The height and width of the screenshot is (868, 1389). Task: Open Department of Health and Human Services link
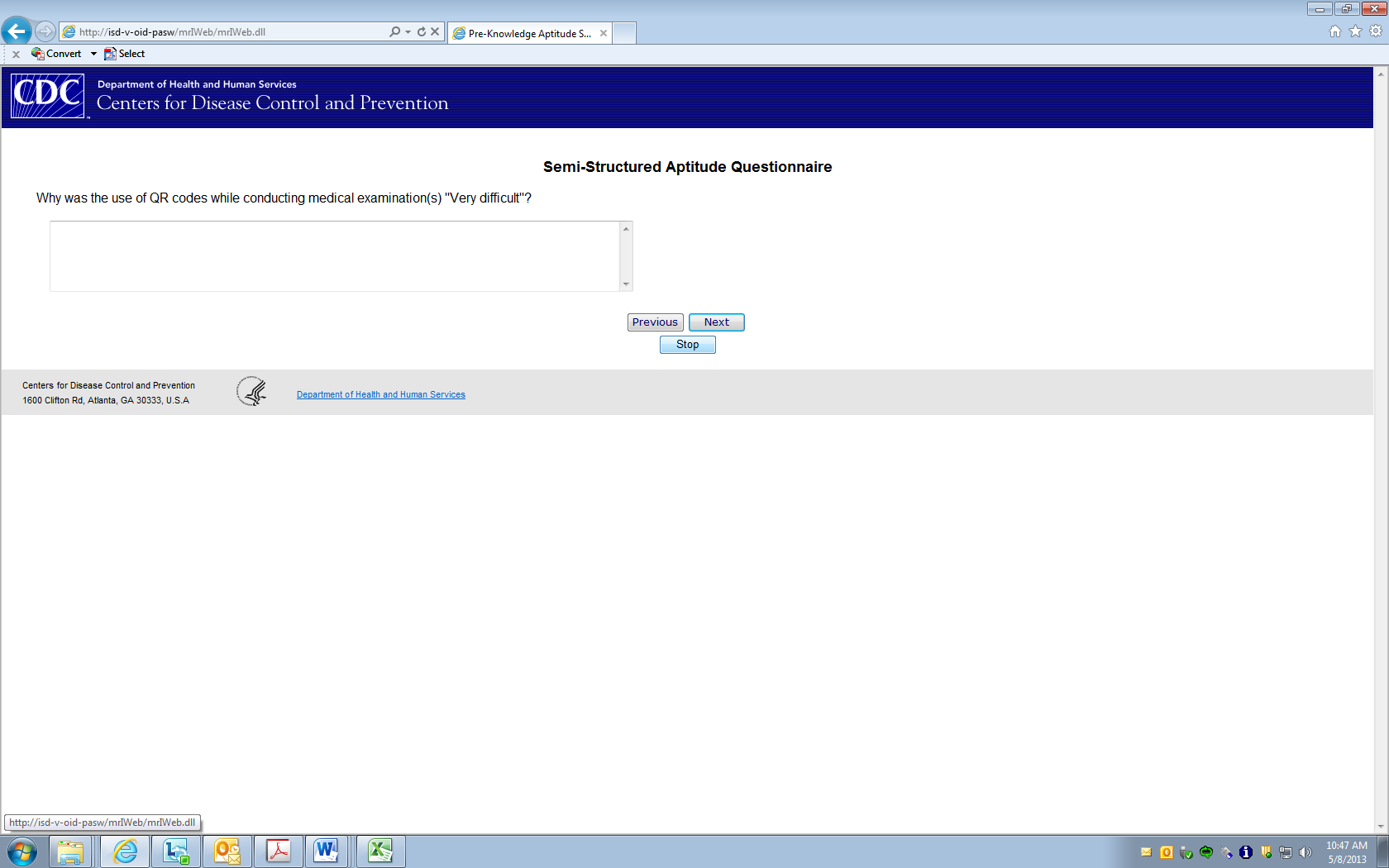[380, 395]
